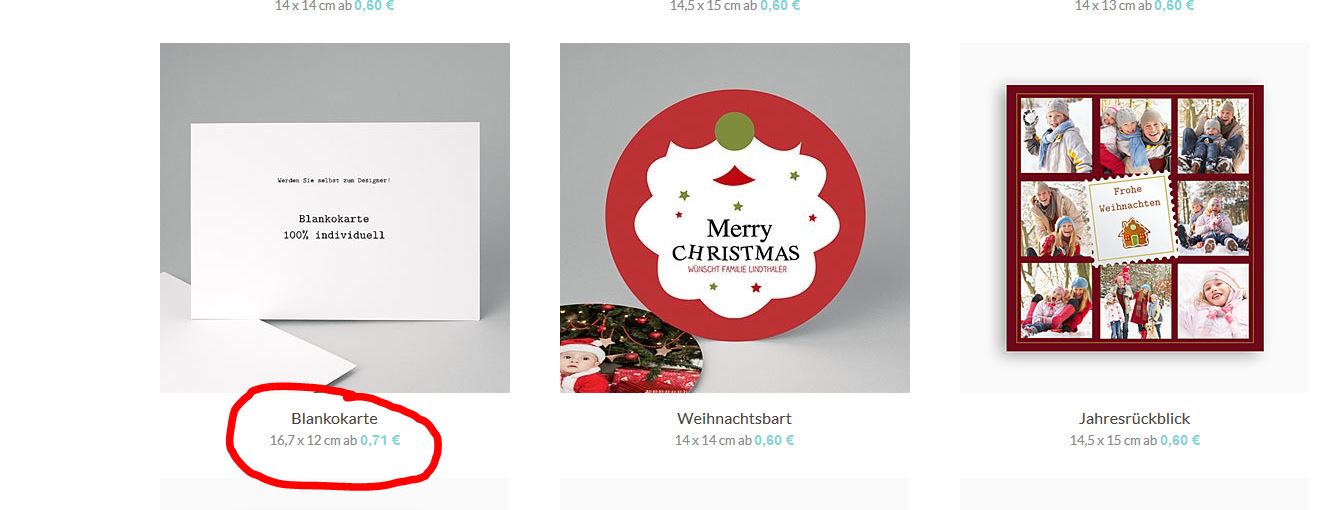Image resolution: width=1328 pixels, height=510 pixels.
Task: Click the 0,71 € price of Blankokarte
Action: [x=380, y=440]
